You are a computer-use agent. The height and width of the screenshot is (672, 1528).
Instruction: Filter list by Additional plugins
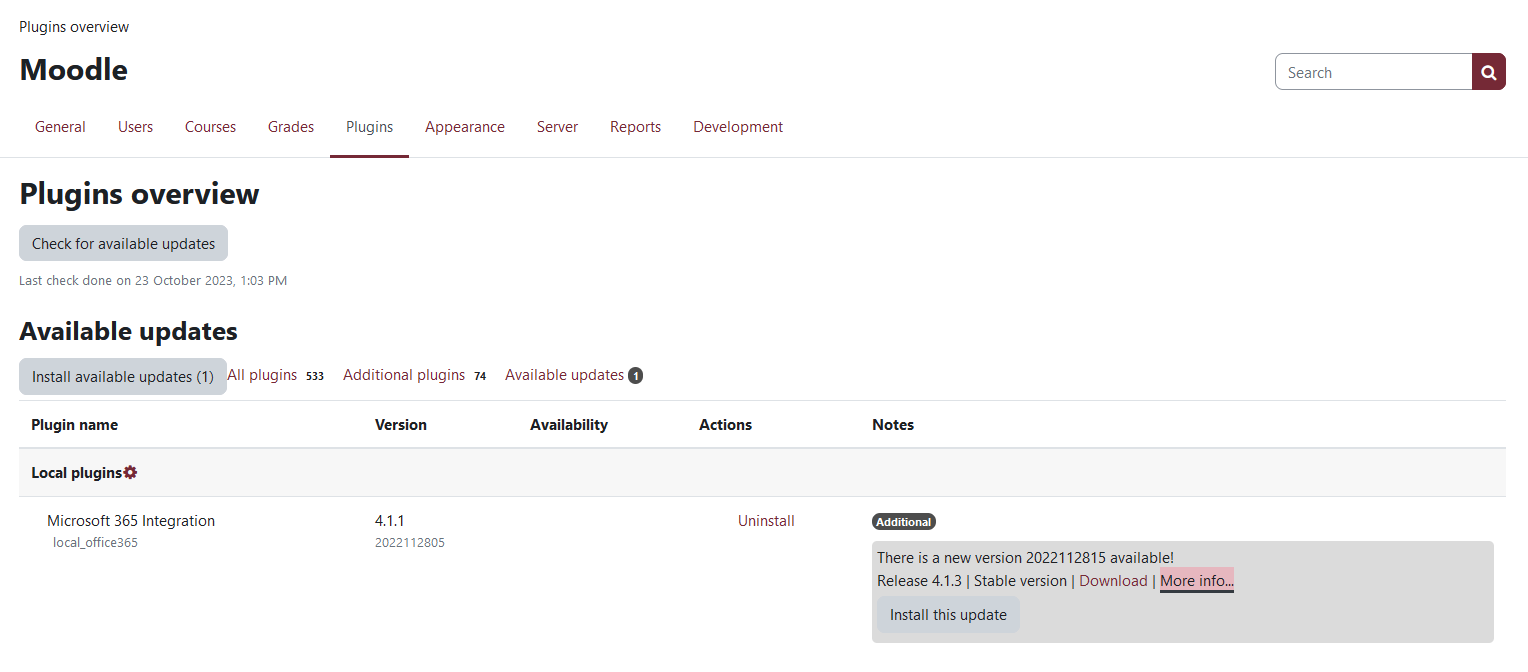coord(404,375)
